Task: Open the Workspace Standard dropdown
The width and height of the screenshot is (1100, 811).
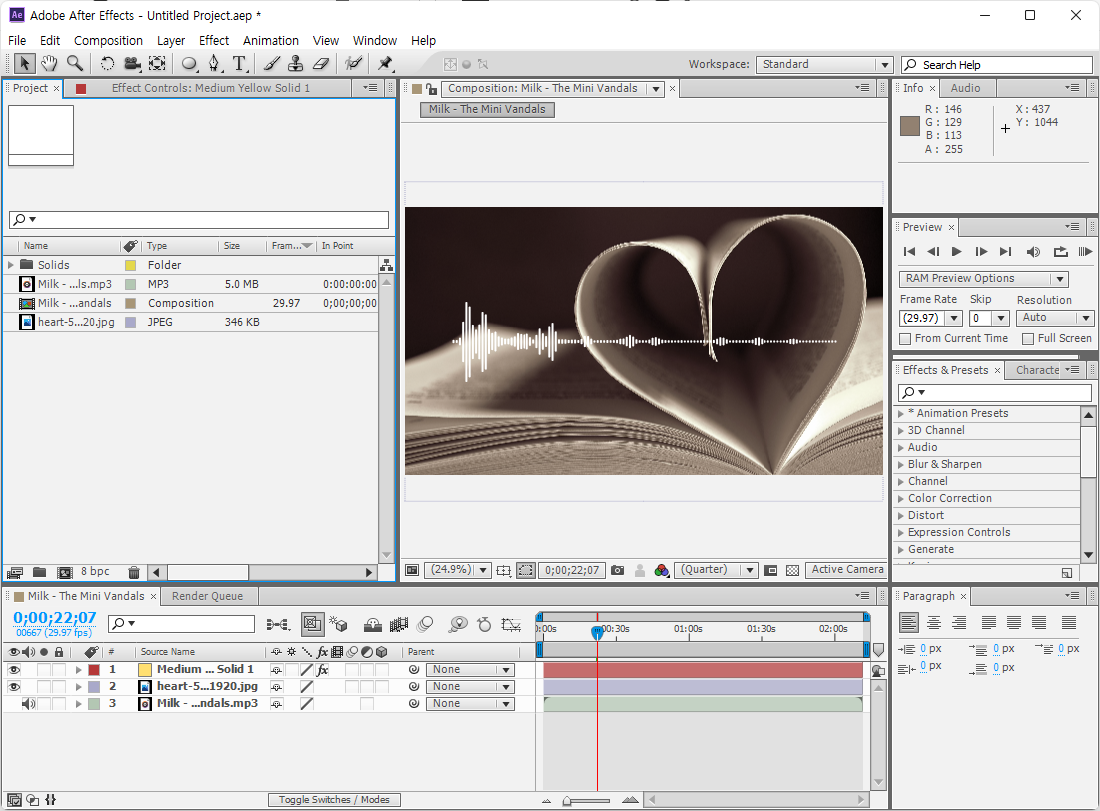Action: pyautogui.click(x=824, y=64)
